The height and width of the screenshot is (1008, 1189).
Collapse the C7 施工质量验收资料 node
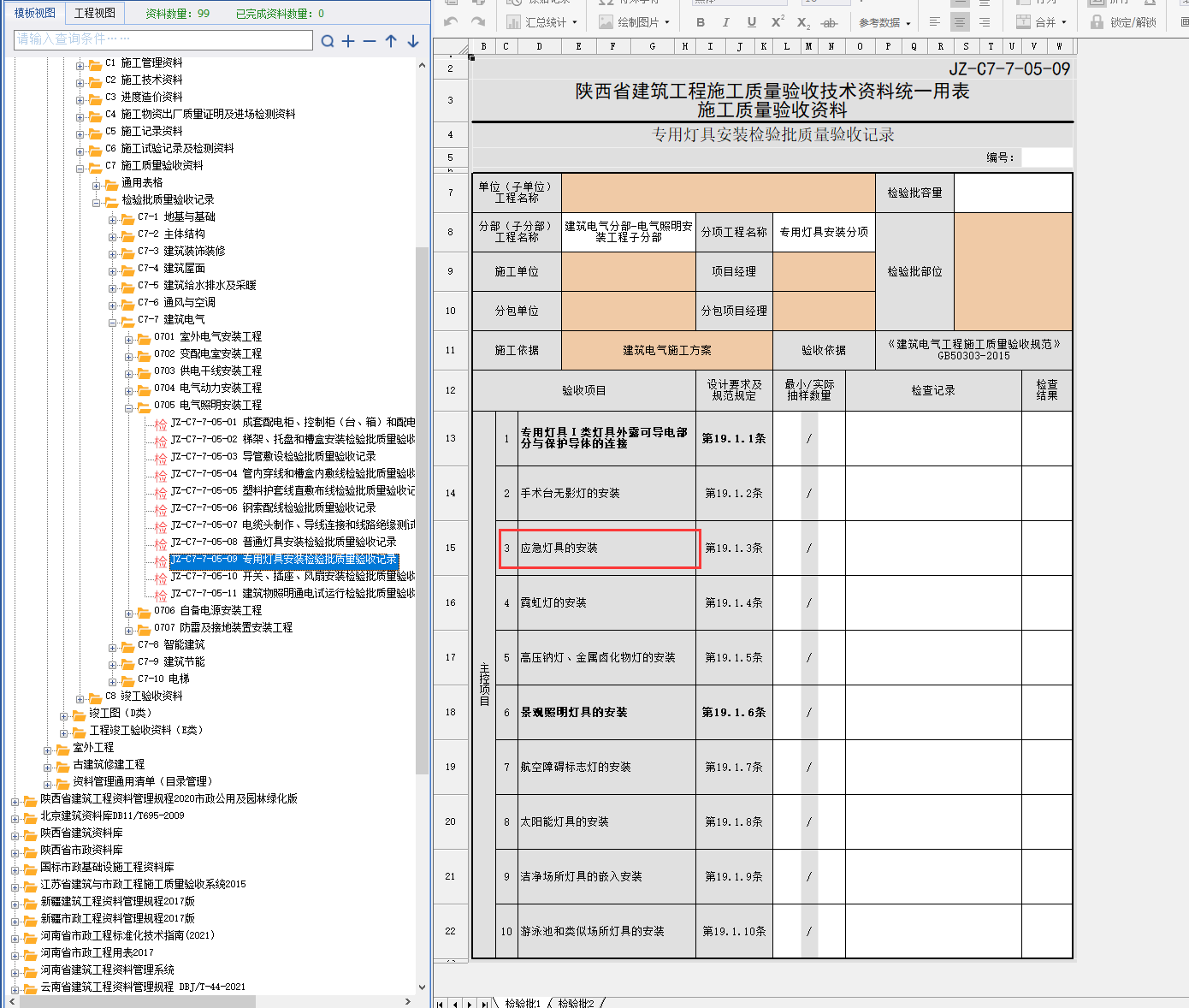[x=80, y=168]
